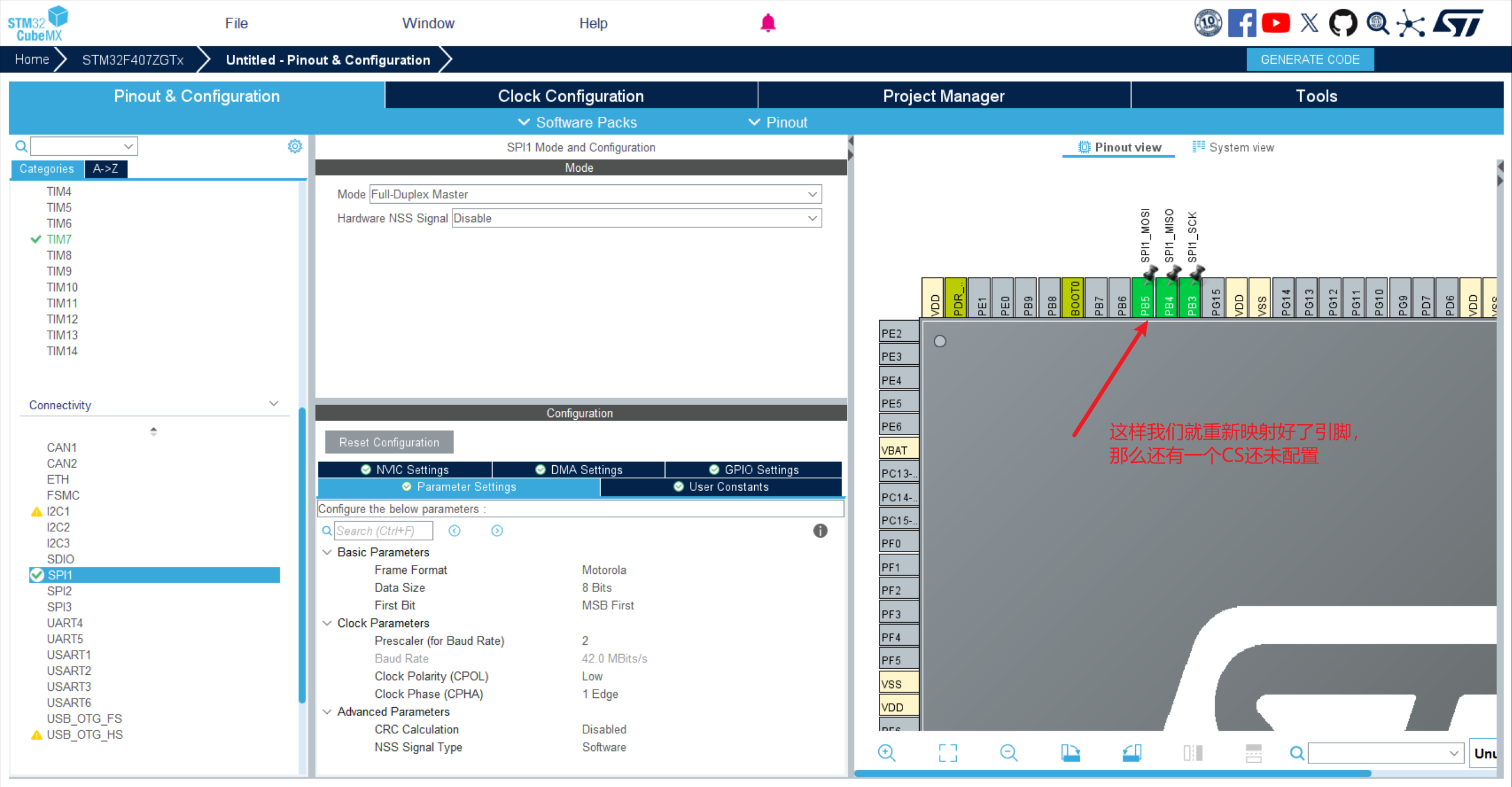Click the zoom in icon in pinout toolbar
The width and height of the screenshot is (1512, 787).
pos(887,753)
